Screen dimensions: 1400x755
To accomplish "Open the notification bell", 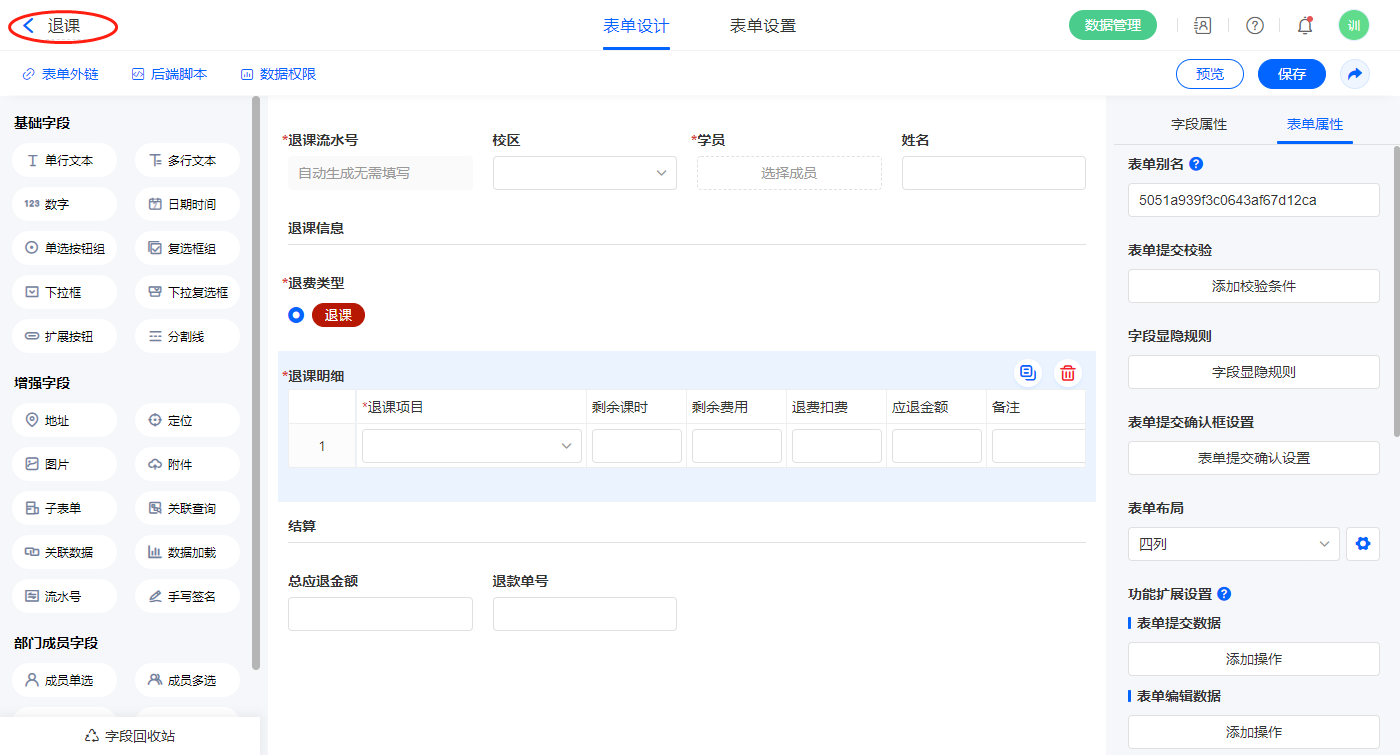I will point(1305,26).
